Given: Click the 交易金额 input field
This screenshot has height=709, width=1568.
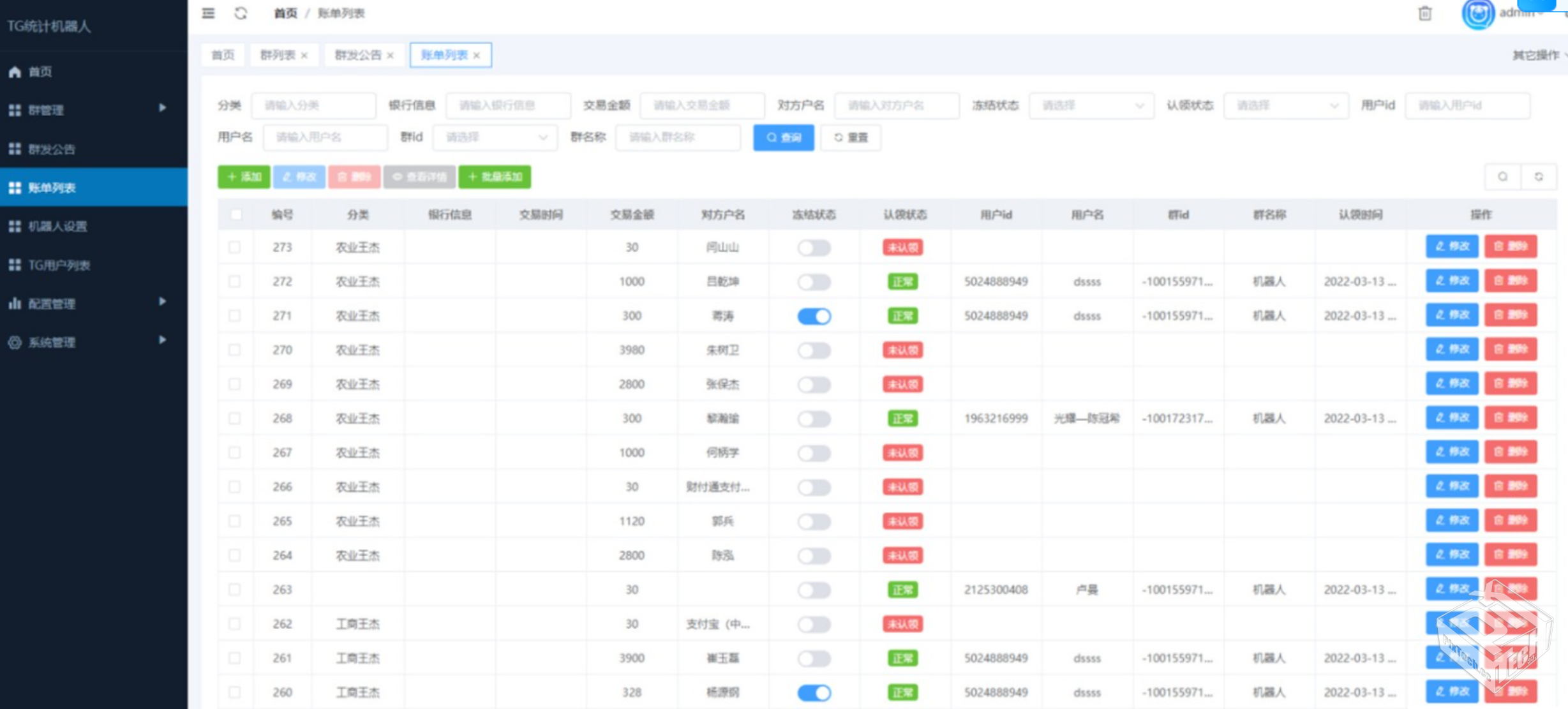Looking at the screenshot, I should (x=701, y=105).
